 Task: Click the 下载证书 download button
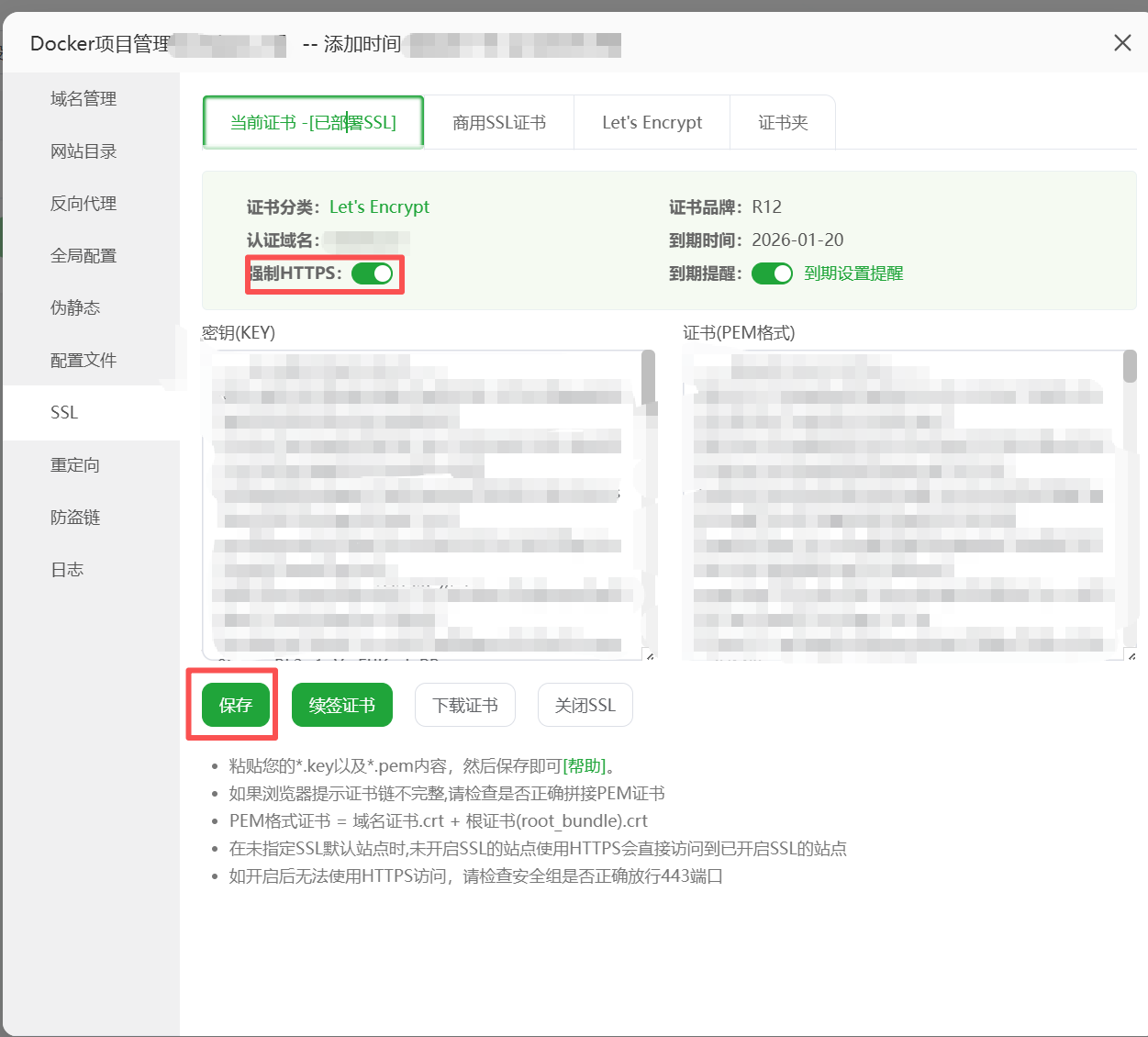465,705
